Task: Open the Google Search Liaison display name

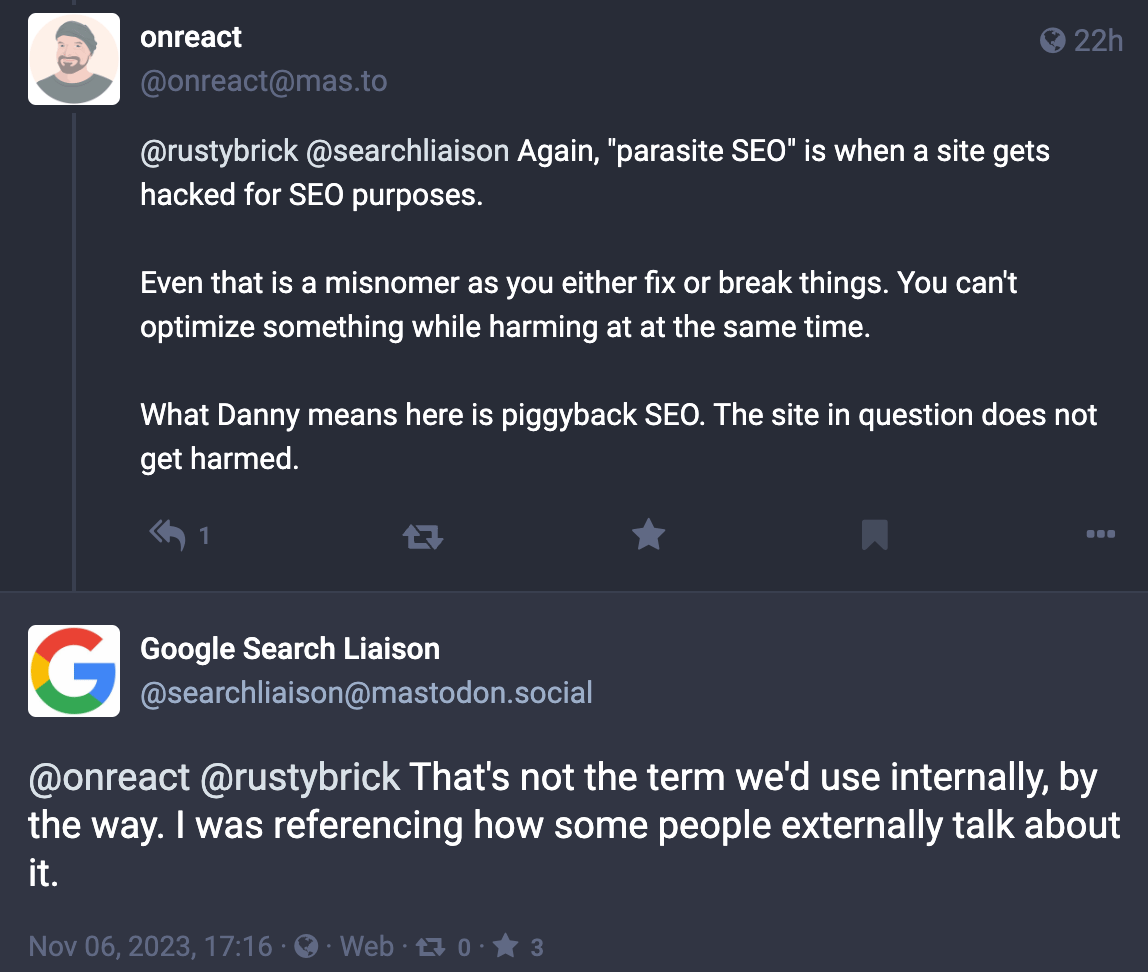Action: click(x=290, y=649)
